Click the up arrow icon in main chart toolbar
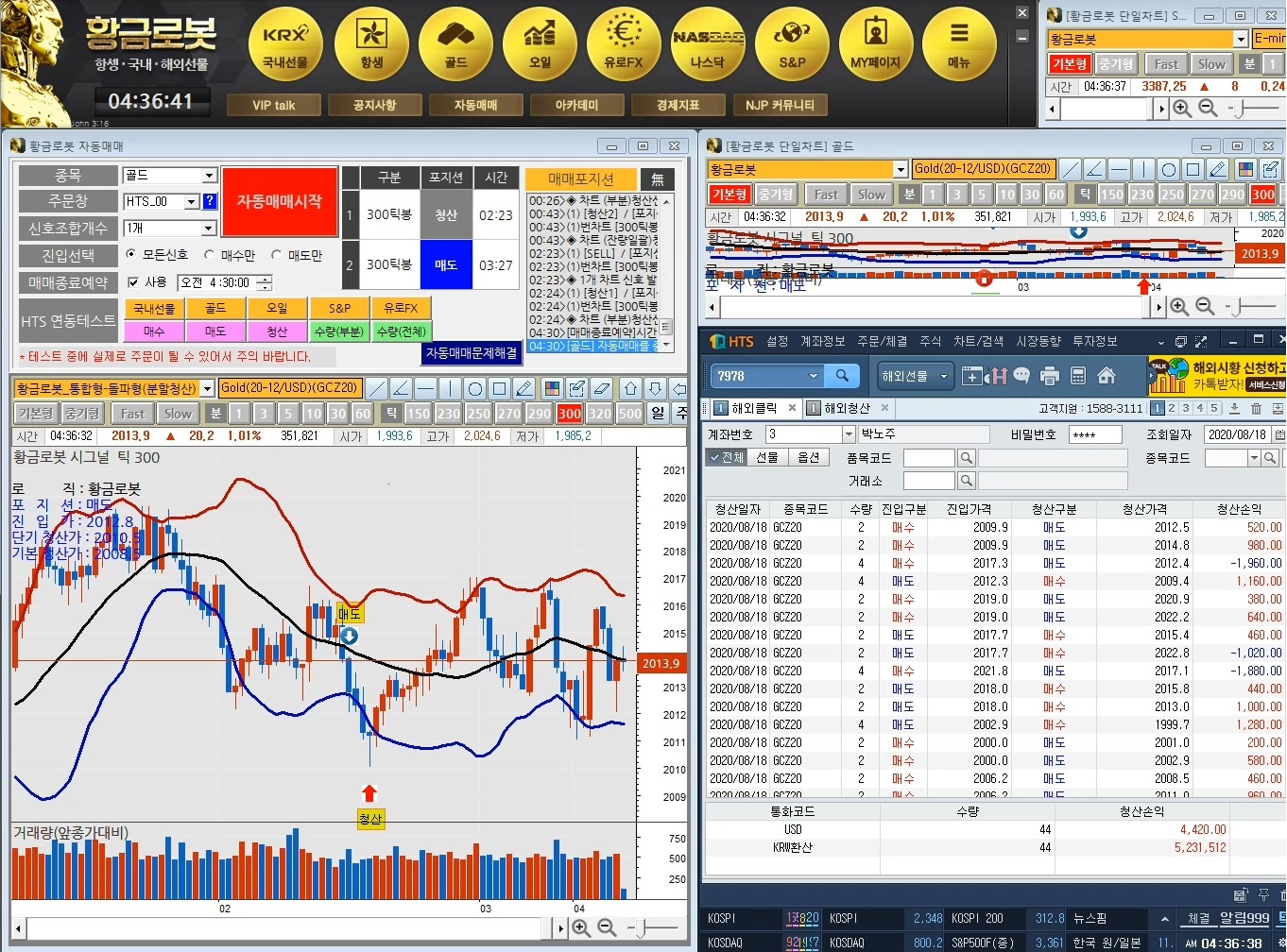This screenshot has height=952, width=1287. click(631, 388)
